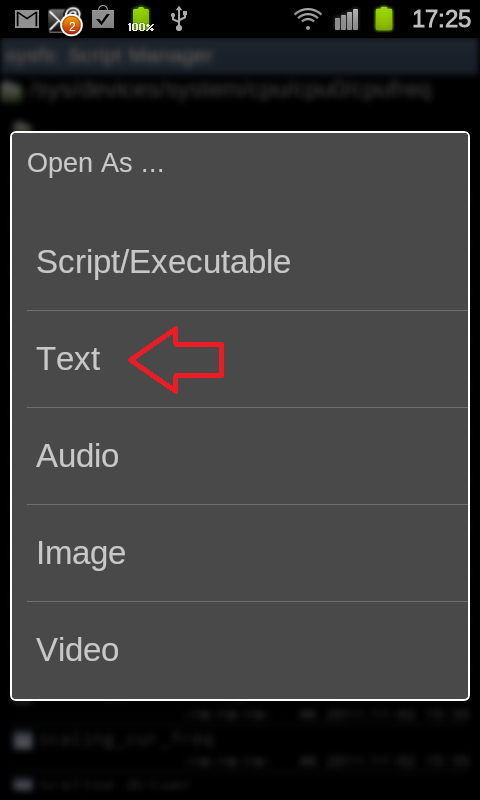Tap the Market shopping bag checkmark icon

click(x=103, y=17)
